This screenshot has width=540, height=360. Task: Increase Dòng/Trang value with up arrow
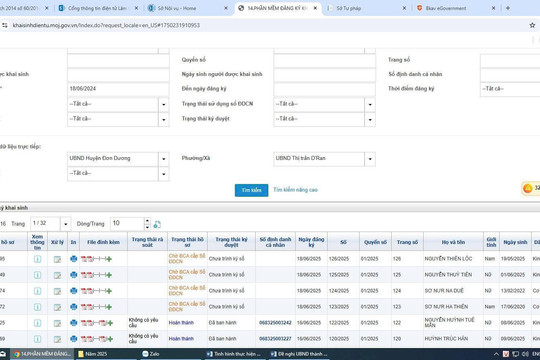coord(147,220)
